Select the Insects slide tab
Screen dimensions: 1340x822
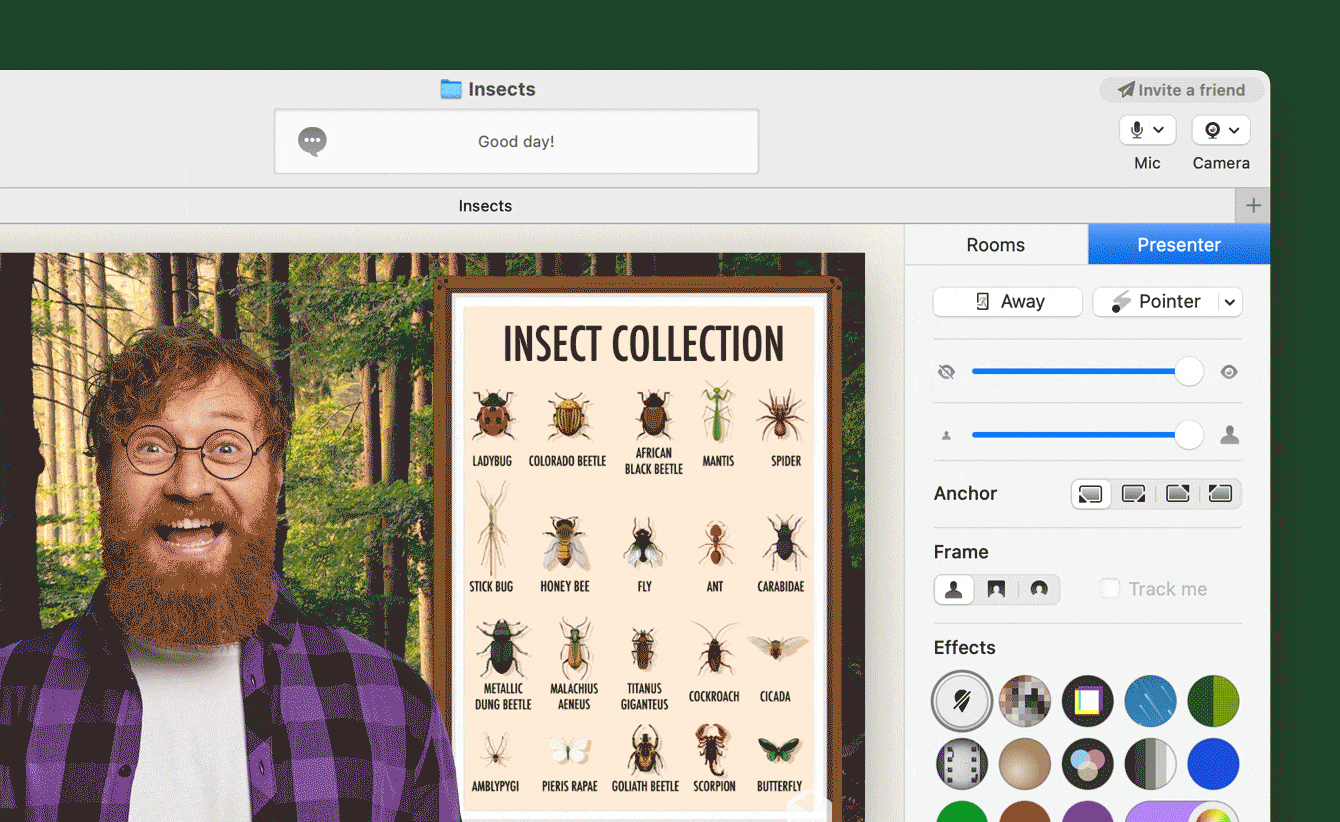(x=485, y=206)
